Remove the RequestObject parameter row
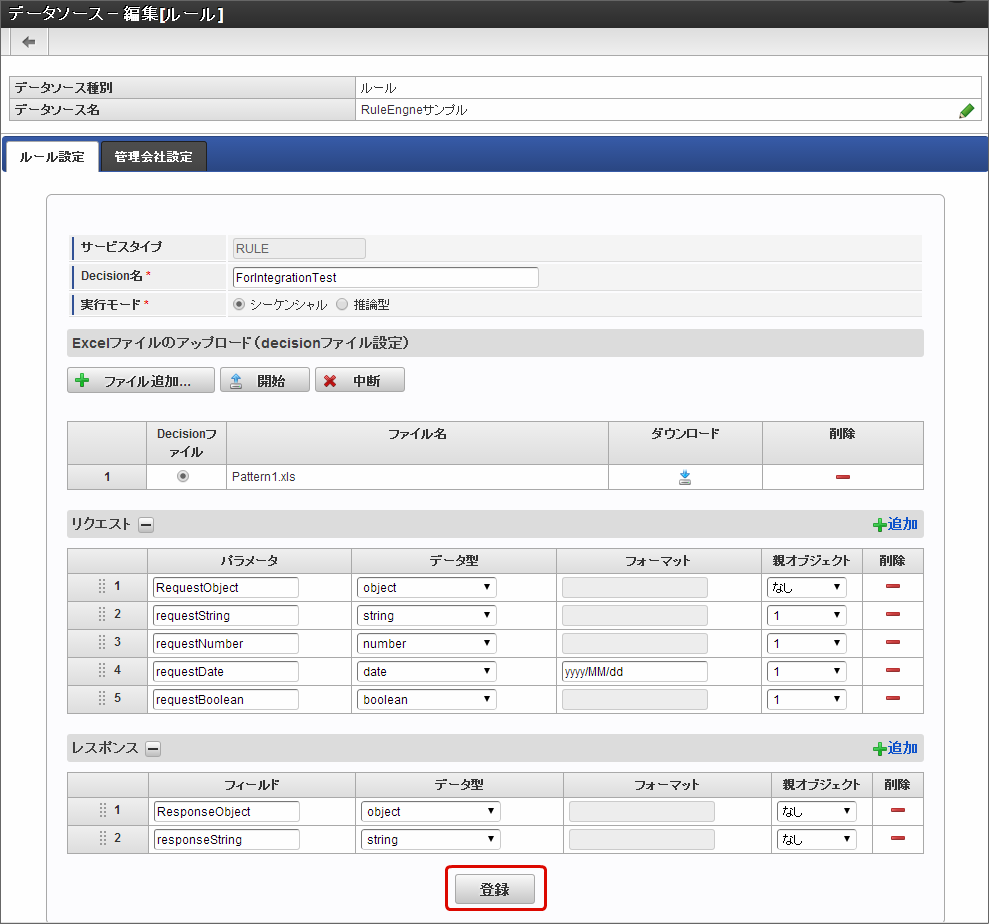989x924 pixels. click(x=893, y=587)
